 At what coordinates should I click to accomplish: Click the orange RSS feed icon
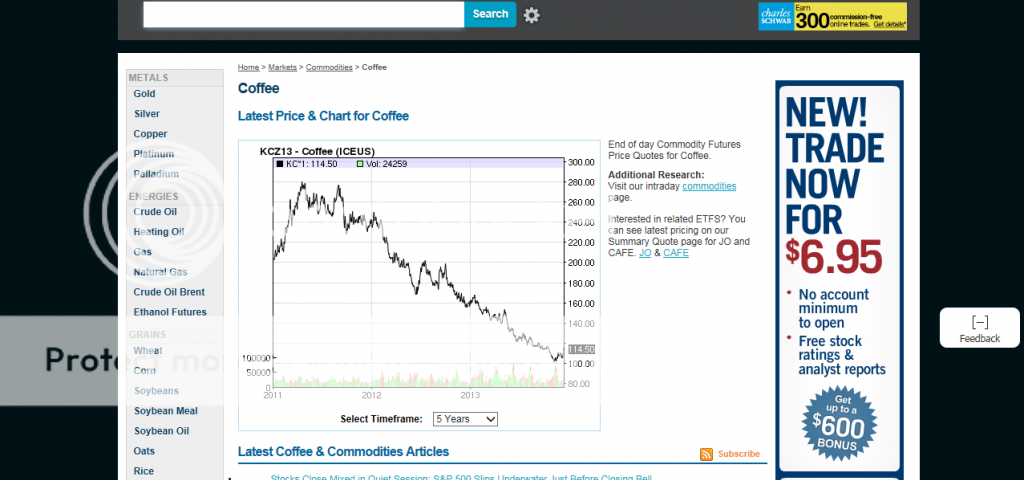tap(707, 454)
